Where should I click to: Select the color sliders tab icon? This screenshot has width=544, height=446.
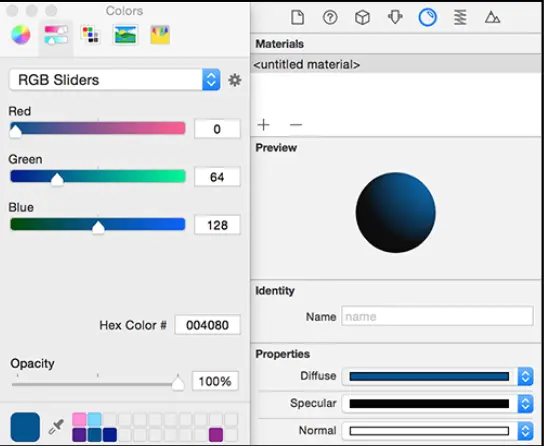pyautogui.click(x=56, y=35)
